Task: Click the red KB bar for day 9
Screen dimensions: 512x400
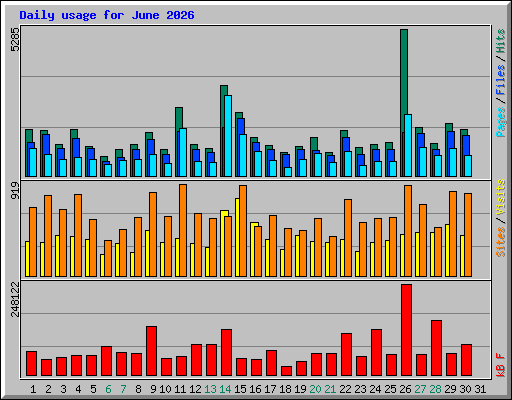Action: pos(152,351)
